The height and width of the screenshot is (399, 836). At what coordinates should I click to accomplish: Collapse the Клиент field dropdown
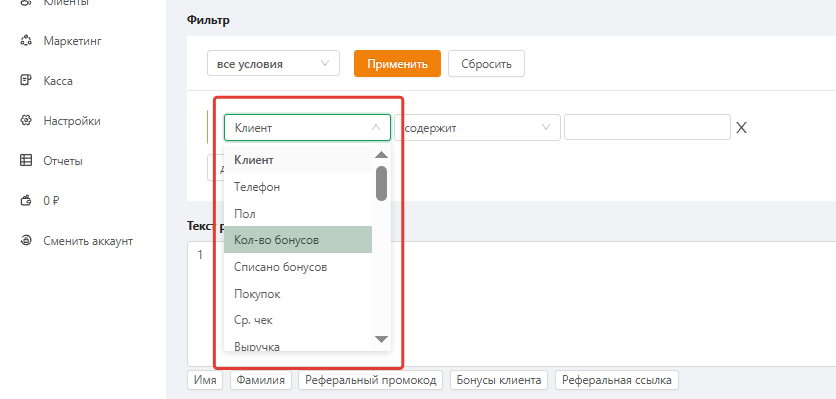tap(307, 127)
